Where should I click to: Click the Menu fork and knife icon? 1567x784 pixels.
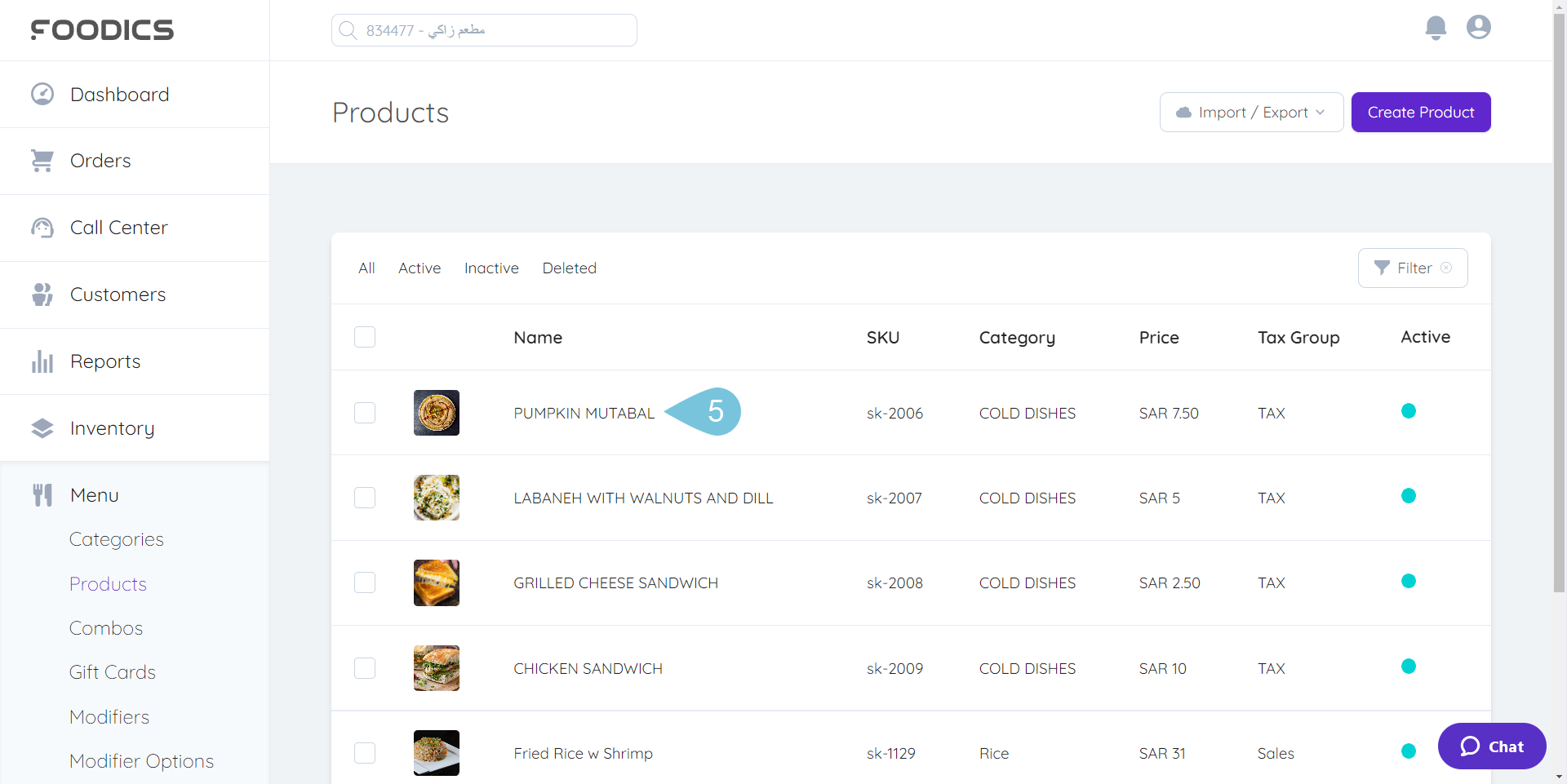pos(42,495)
